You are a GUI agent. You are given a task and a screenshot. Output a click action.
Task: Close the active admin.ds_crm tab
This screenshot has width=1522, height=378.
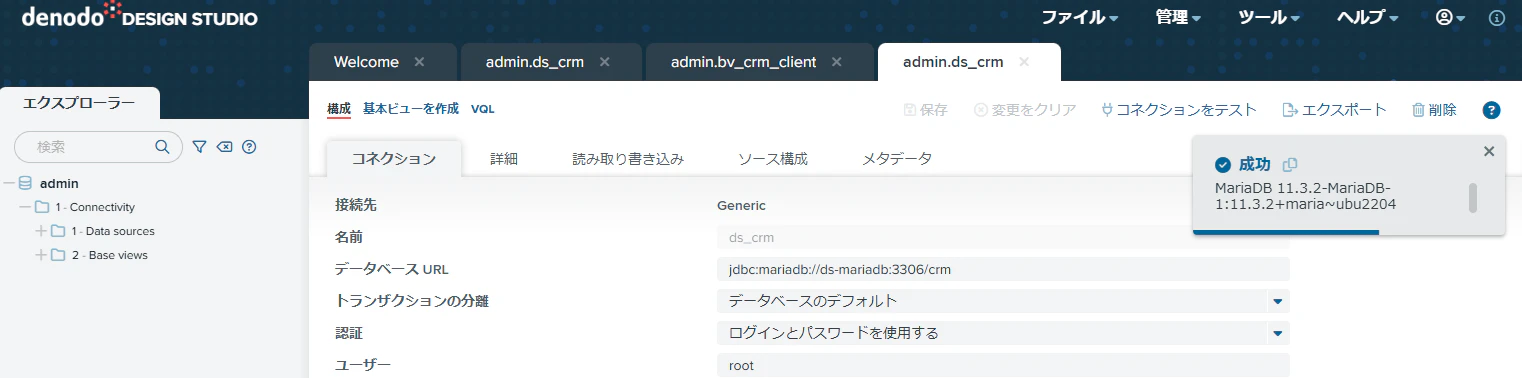(1024, 62)
